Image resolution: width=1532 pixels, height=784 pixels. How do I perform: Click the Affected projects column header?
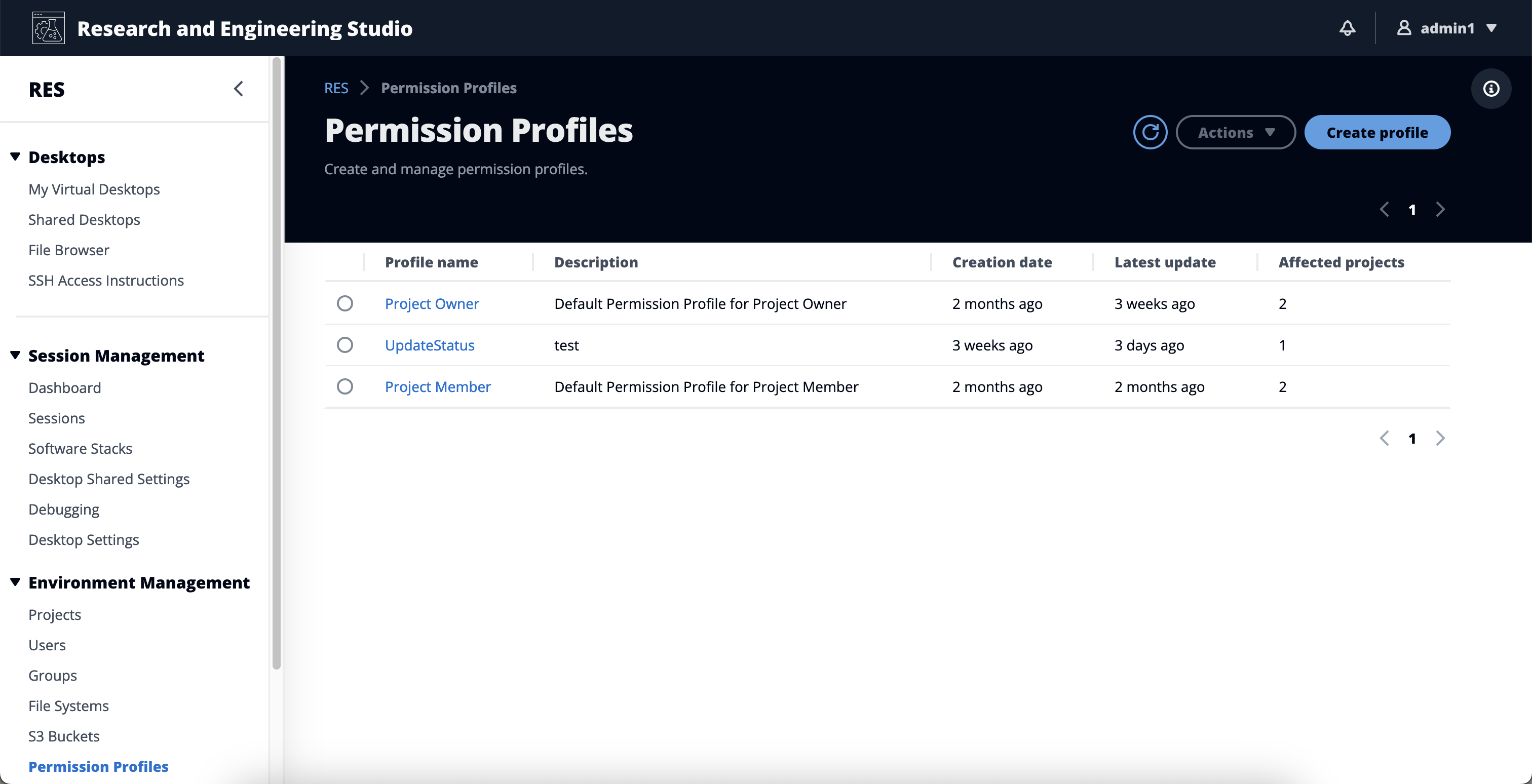[1341, 261]
